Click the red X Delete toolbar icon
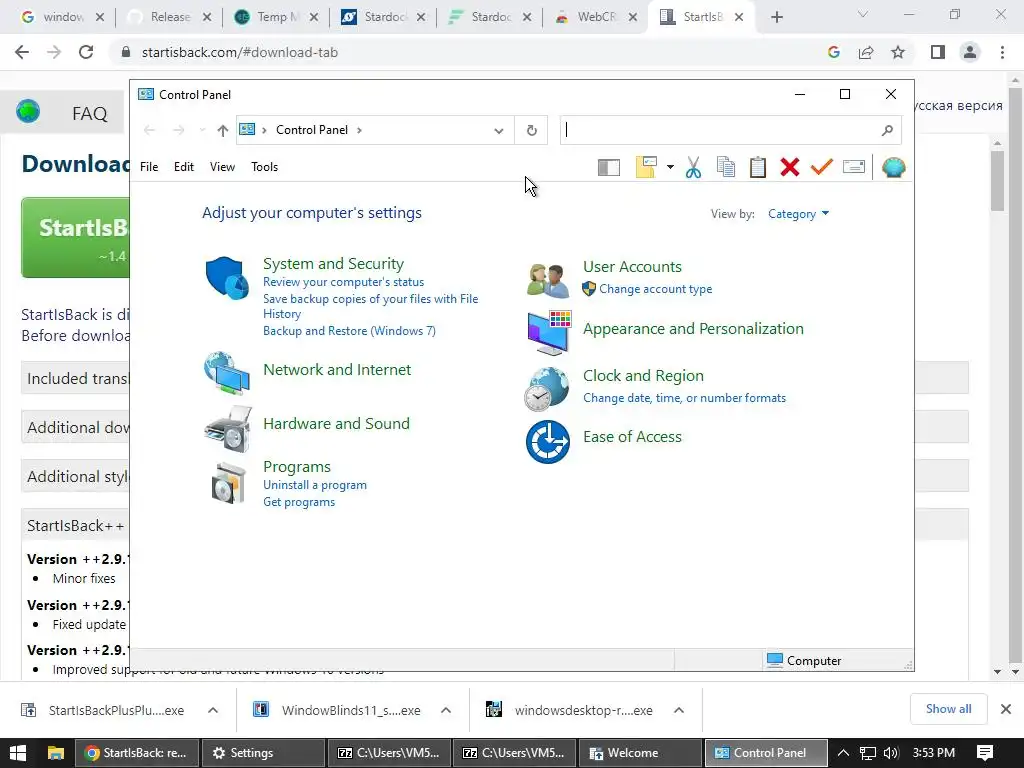Viewport: 1024px width, 768px height. (x=790, y=167)
